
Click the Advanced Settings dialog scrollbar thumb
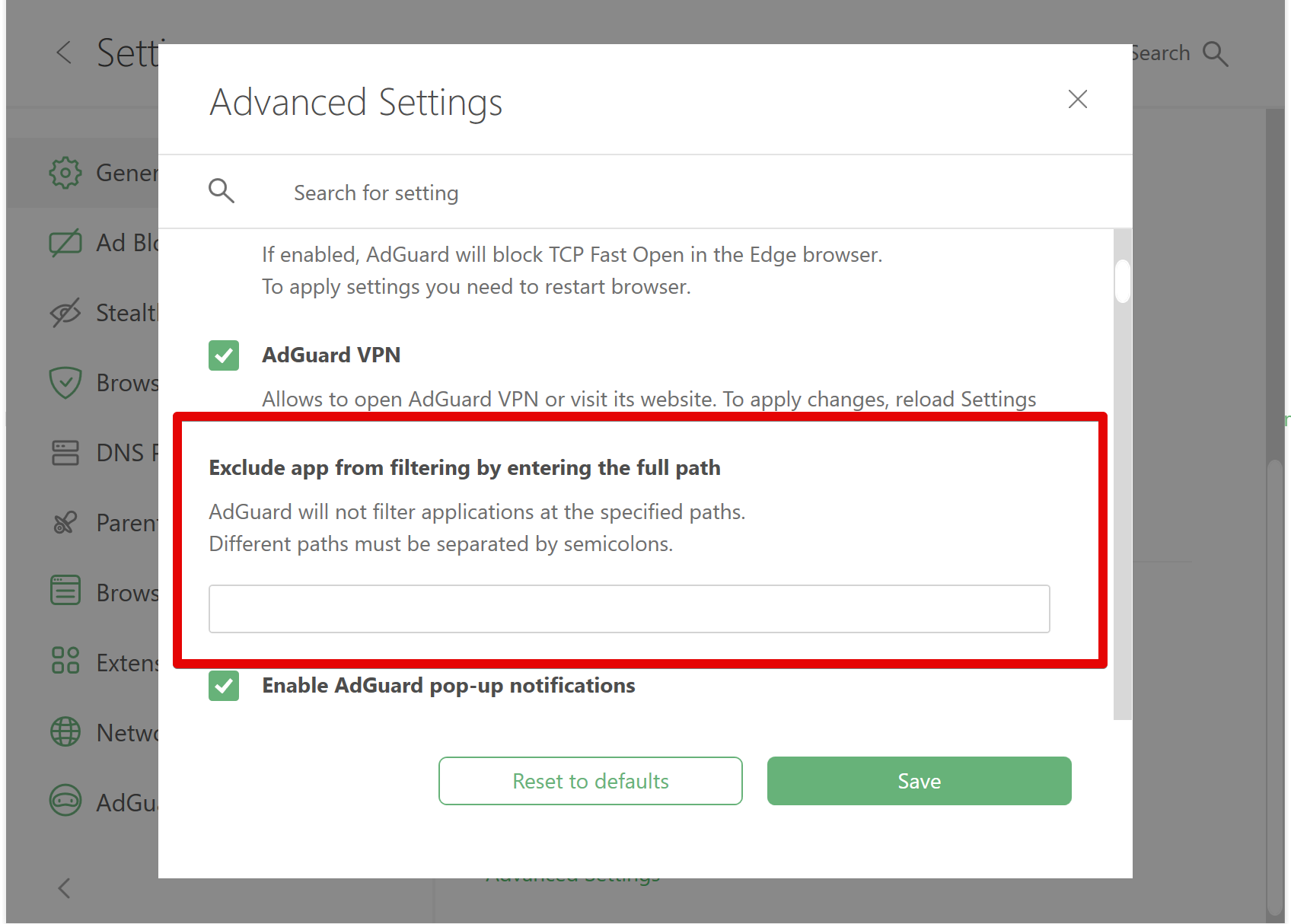1122,282
